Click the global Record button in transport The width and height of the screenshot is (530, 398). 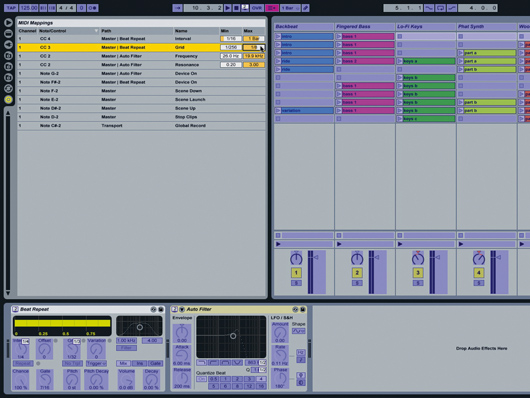pos(245,8)
